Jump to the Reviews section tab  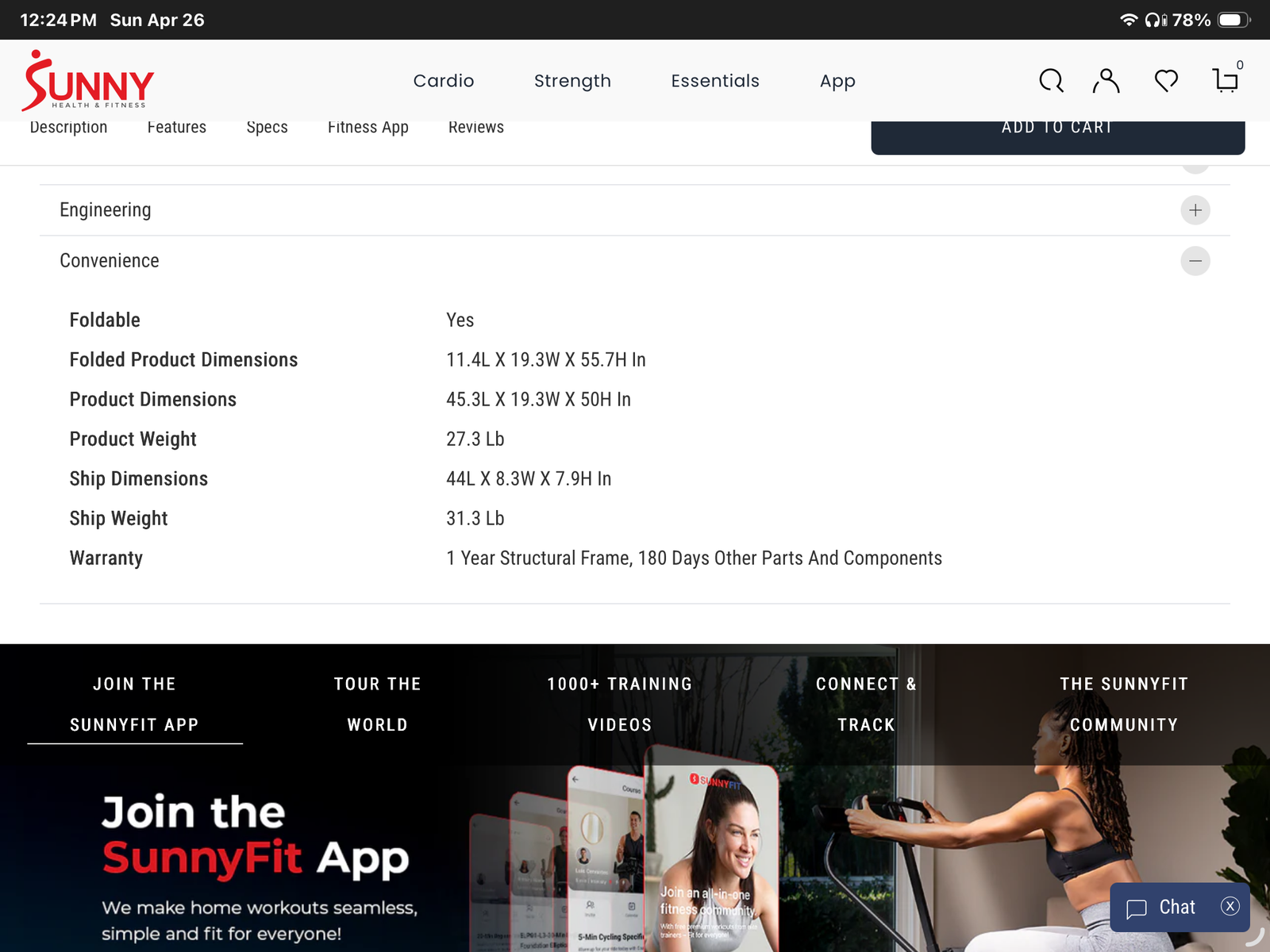click(x=475, y=129)
